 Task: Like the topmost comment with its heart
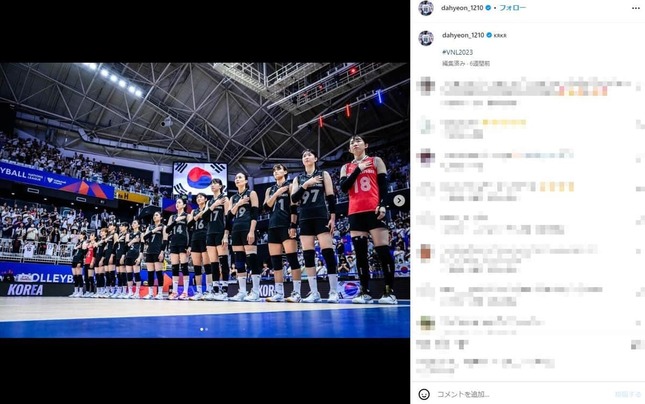[x=640, y=86]
